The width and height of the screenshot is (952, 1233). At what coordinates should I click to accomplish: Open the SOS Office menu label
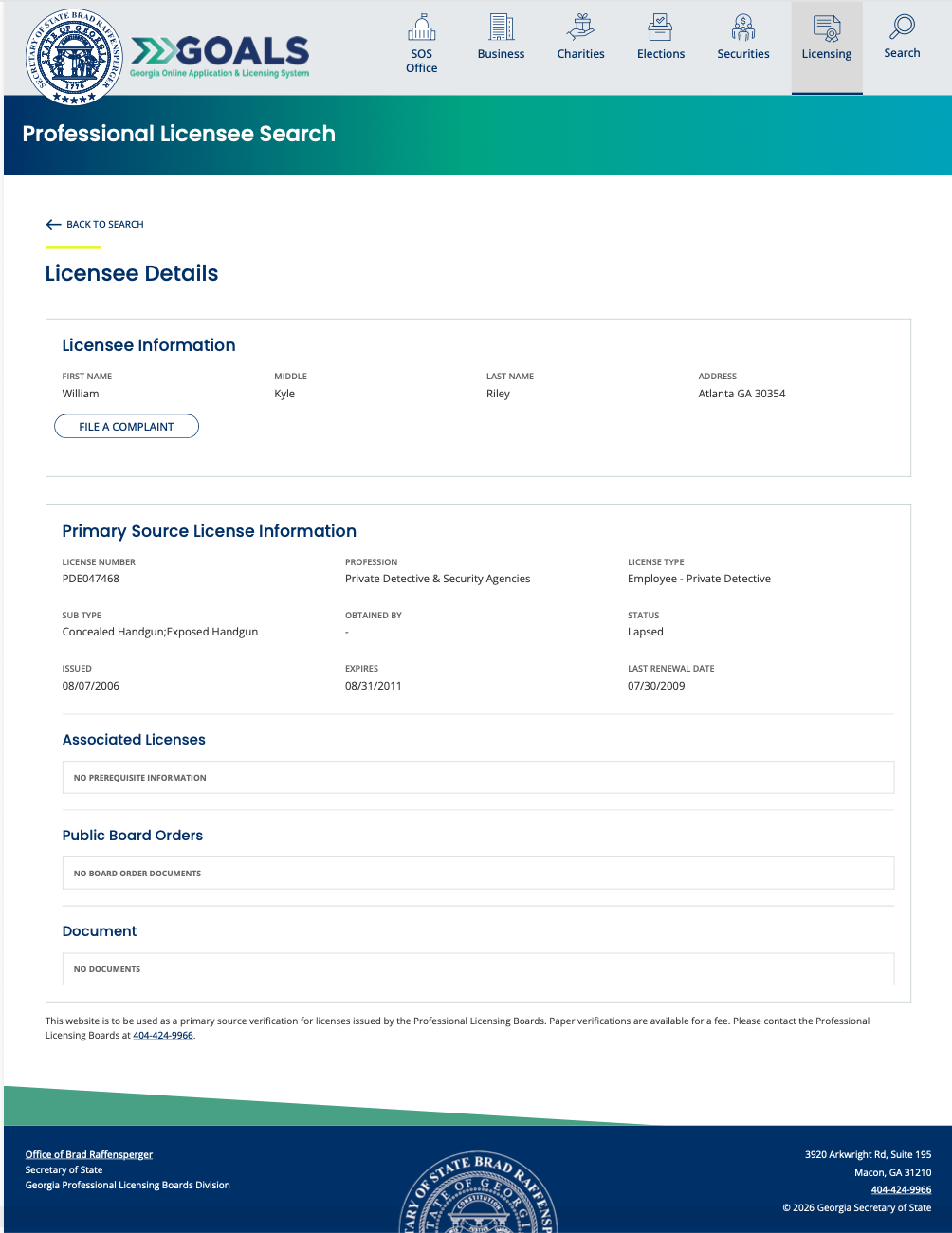pos(422,61)
